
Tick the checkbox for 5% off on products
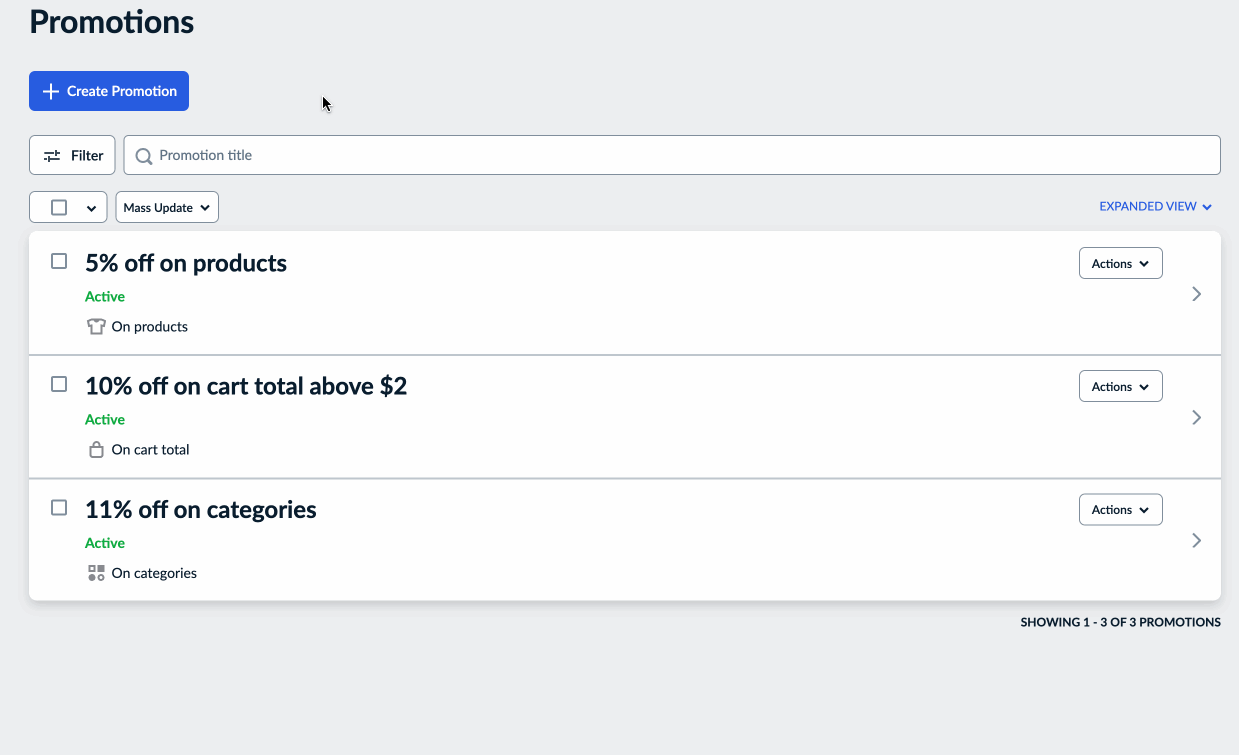[59, 261]
